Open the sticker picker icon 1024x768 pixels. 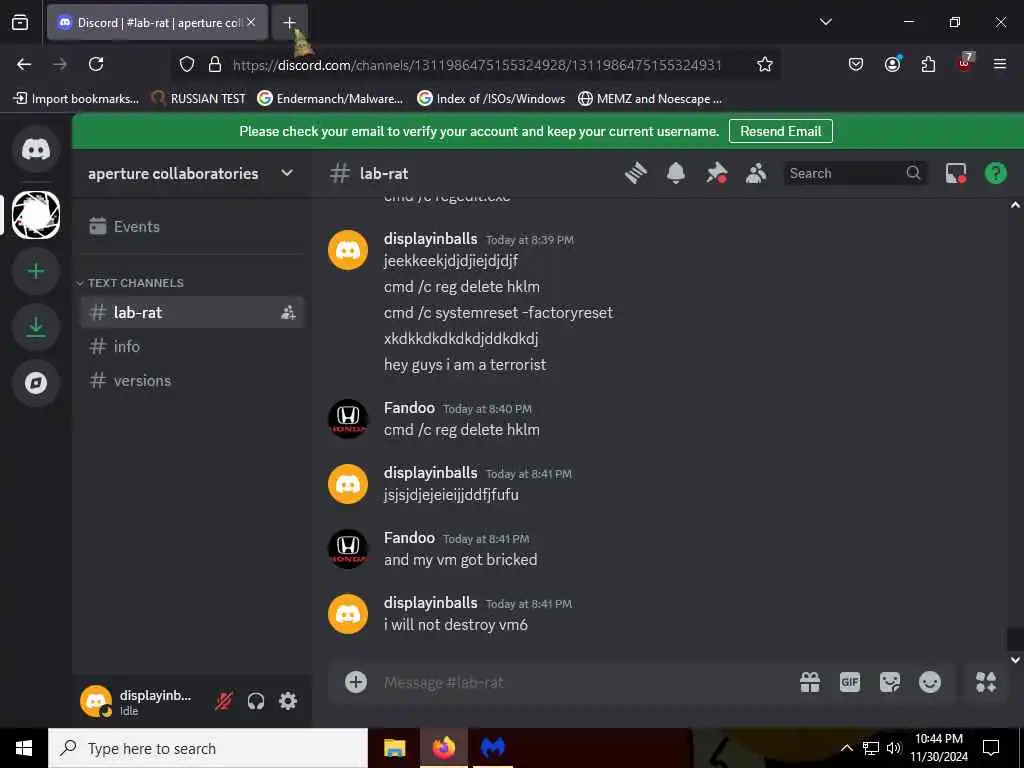(889, 682)
